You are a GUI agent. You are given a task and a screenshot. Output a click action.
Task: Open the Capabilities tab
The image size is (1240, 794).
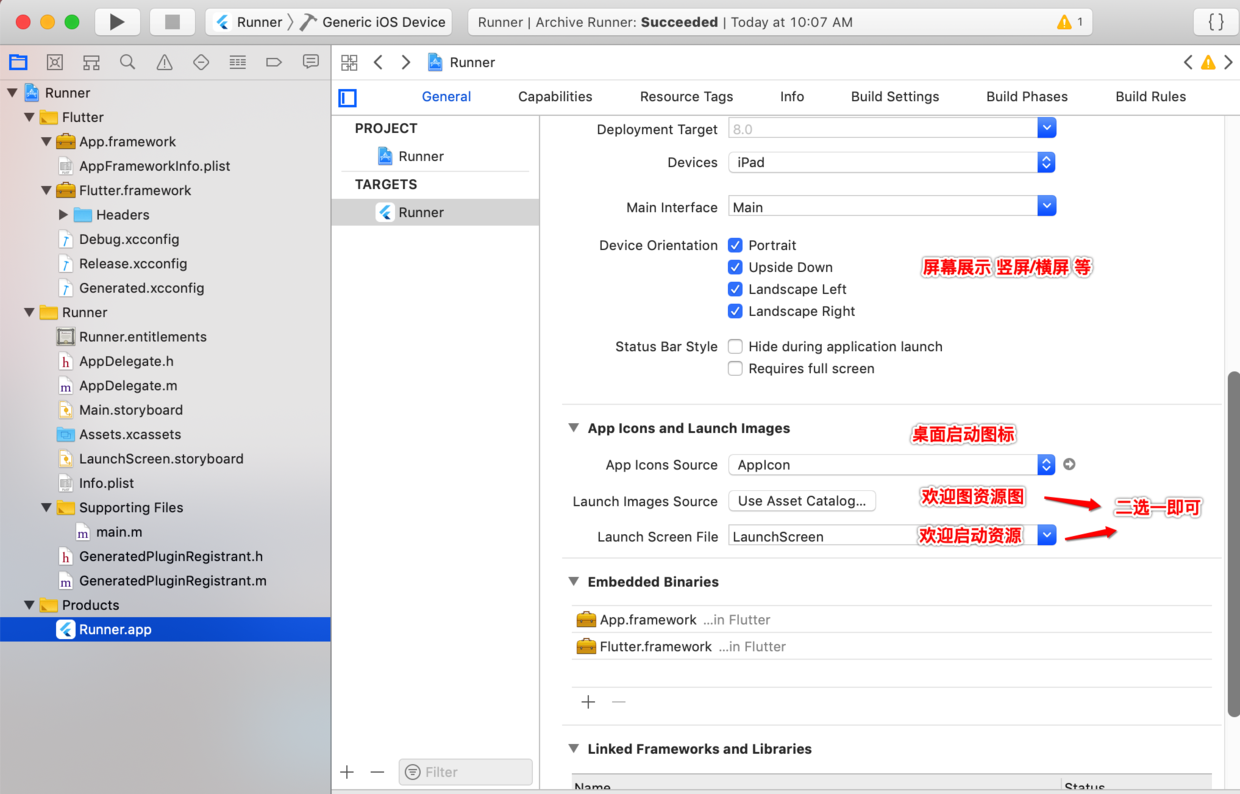pyautogui.click(x=555, y=96)
